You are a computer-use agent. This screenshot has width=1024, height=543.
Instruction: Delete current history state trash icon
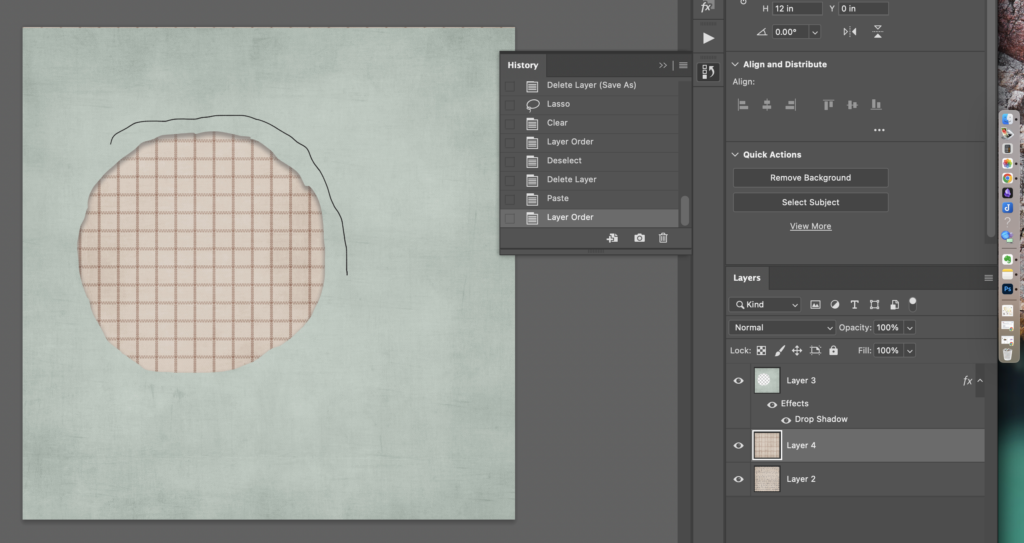point(663,239)
